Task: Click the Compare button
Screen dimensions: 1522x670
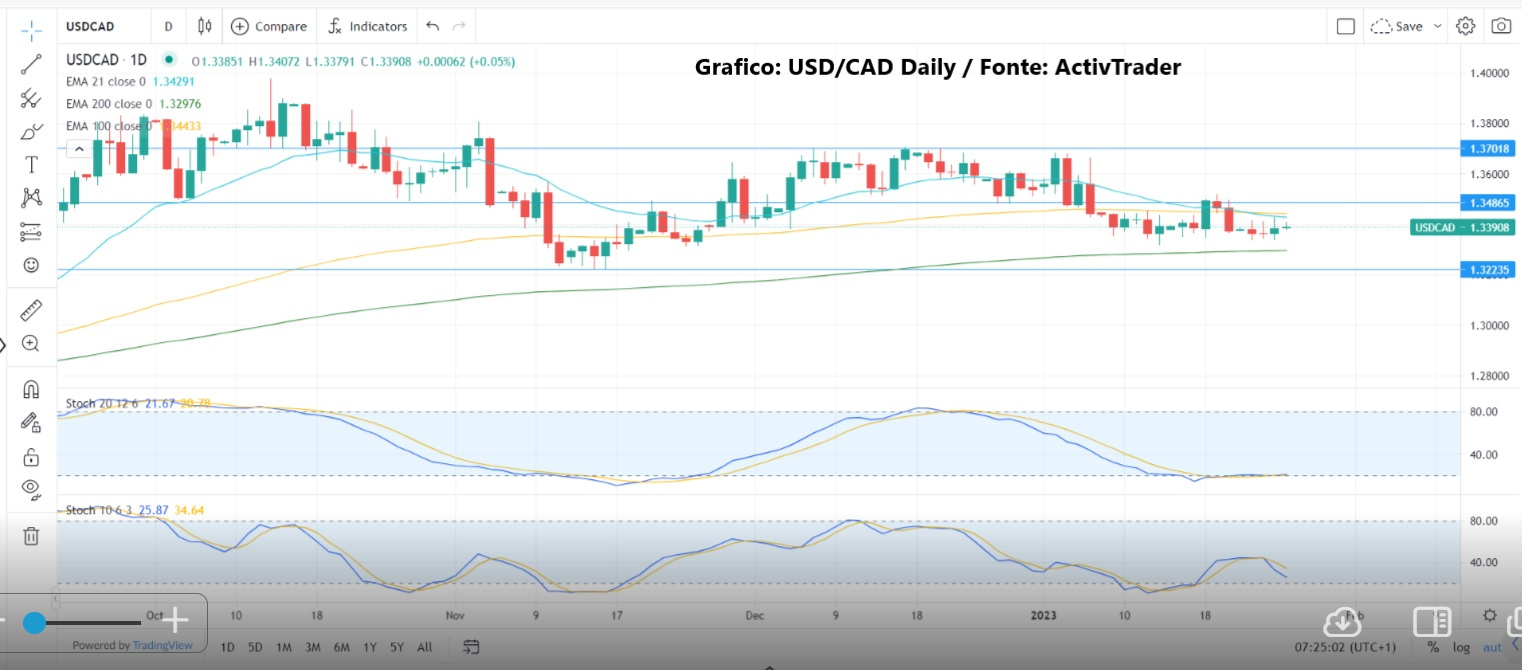Action: 269,26
